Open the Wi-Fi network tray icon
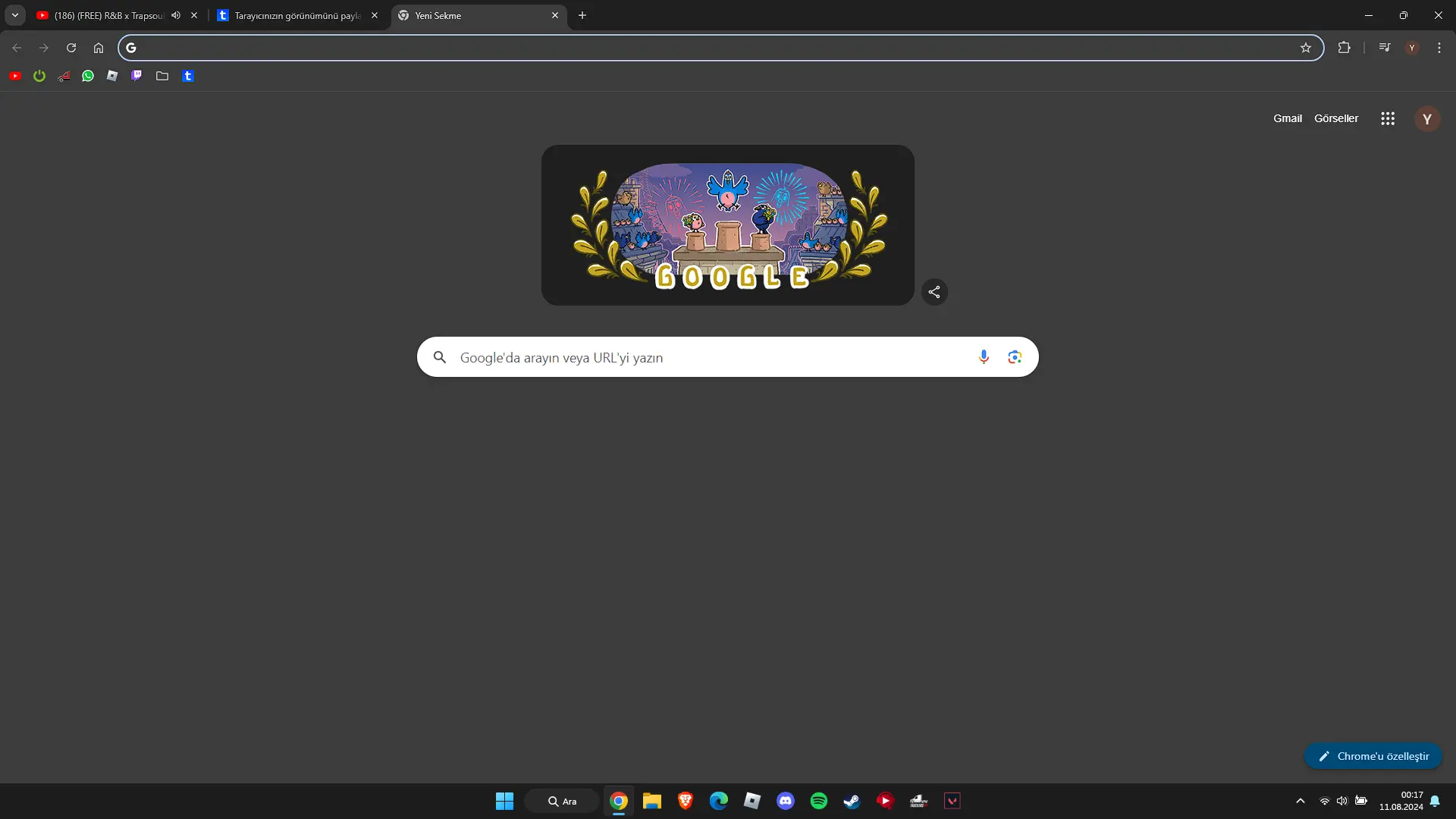Viewport: 1456px width, 819px height. coord(1325,801)
